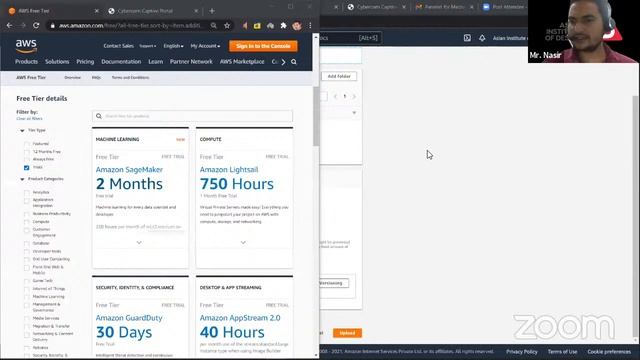Open Amazon SageMaker link
Screen dimensions: 640x360
(129, 169)
